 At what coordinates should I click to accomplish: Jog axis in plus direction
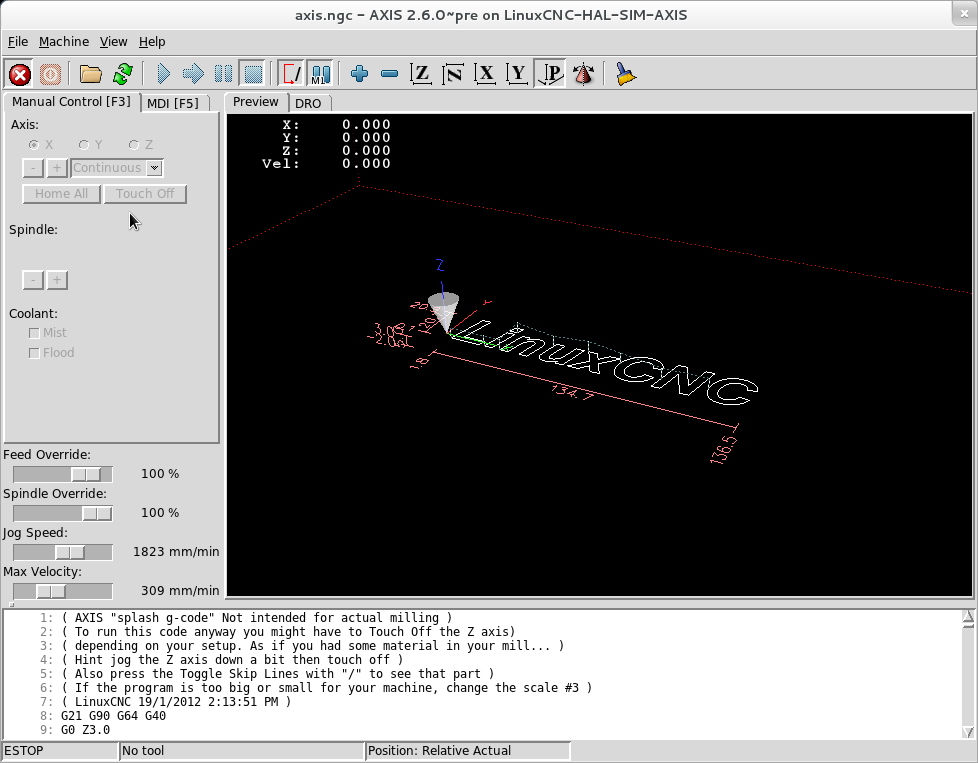[57, 168]
